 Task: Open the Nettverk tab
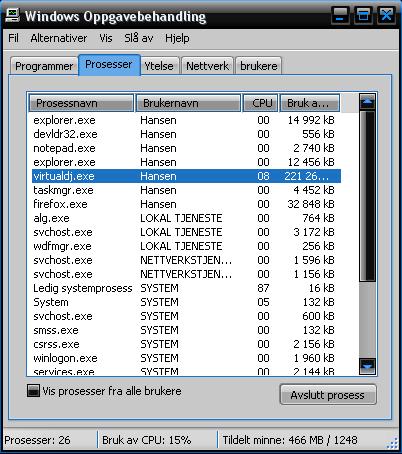207,66
